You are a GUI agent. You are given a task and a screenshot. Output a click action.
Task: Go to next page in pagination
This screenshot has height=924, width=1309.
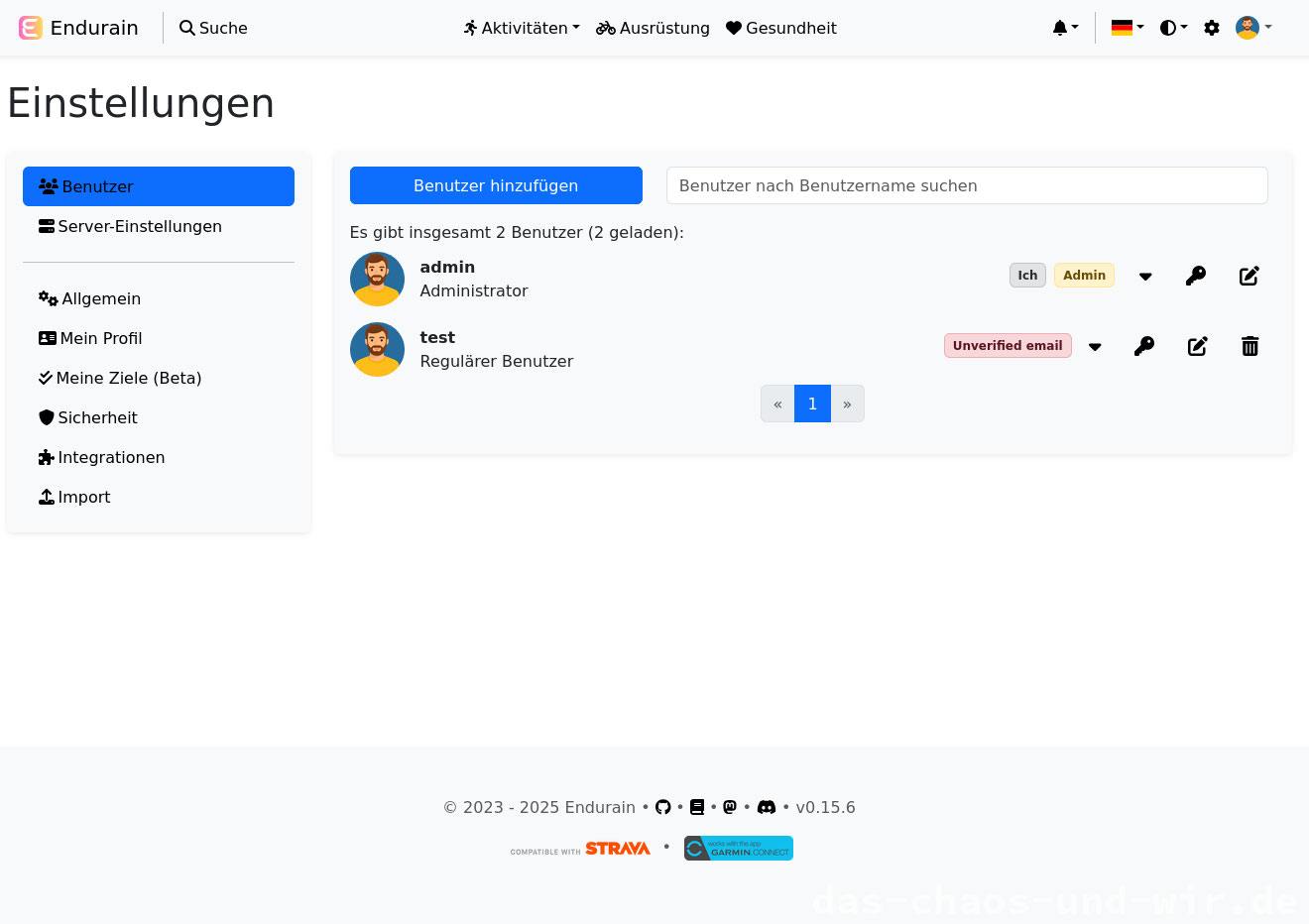pyautogui.click(x=847, y=404)
